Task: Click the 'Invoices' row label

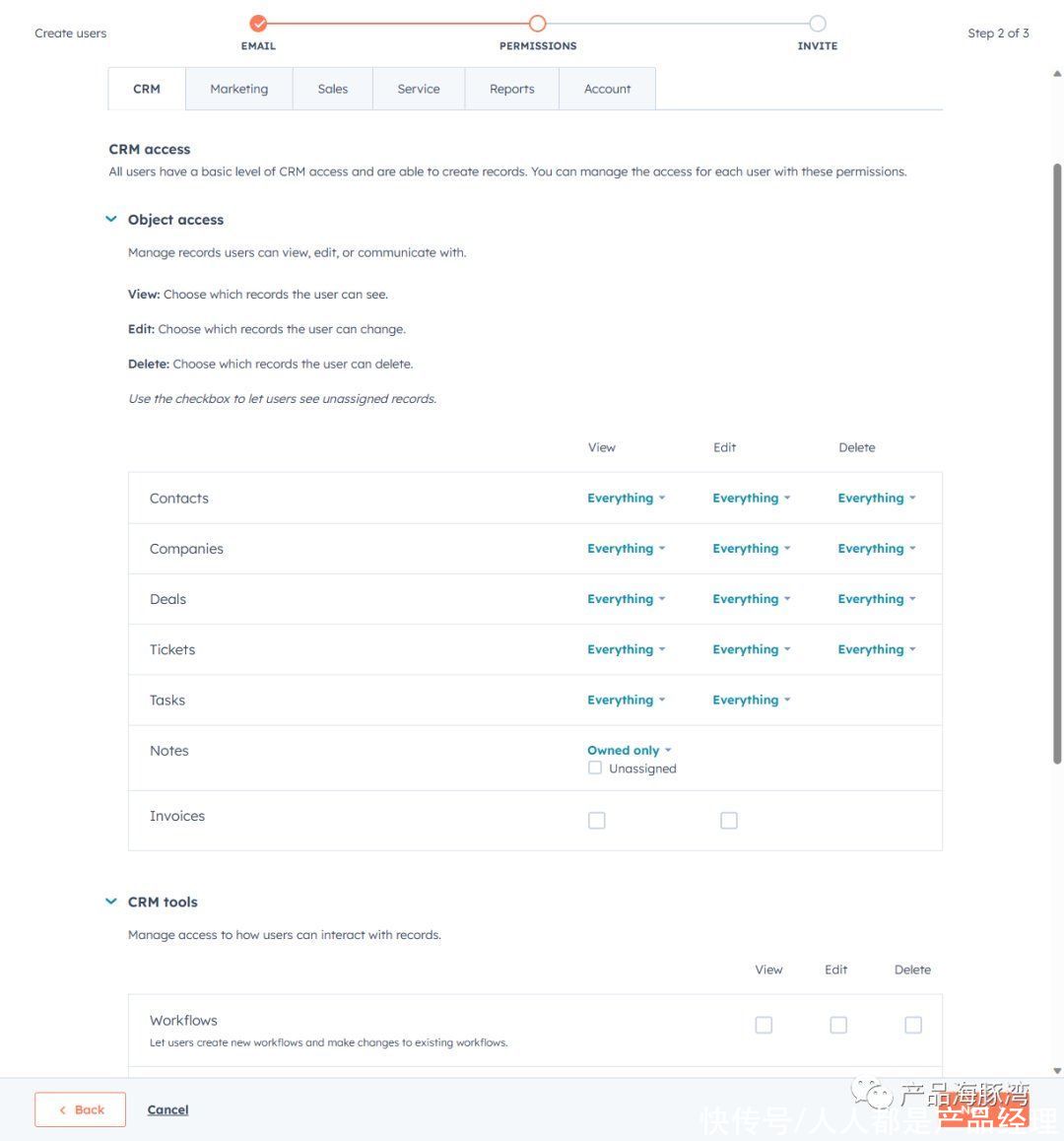Action: (177, 816)
